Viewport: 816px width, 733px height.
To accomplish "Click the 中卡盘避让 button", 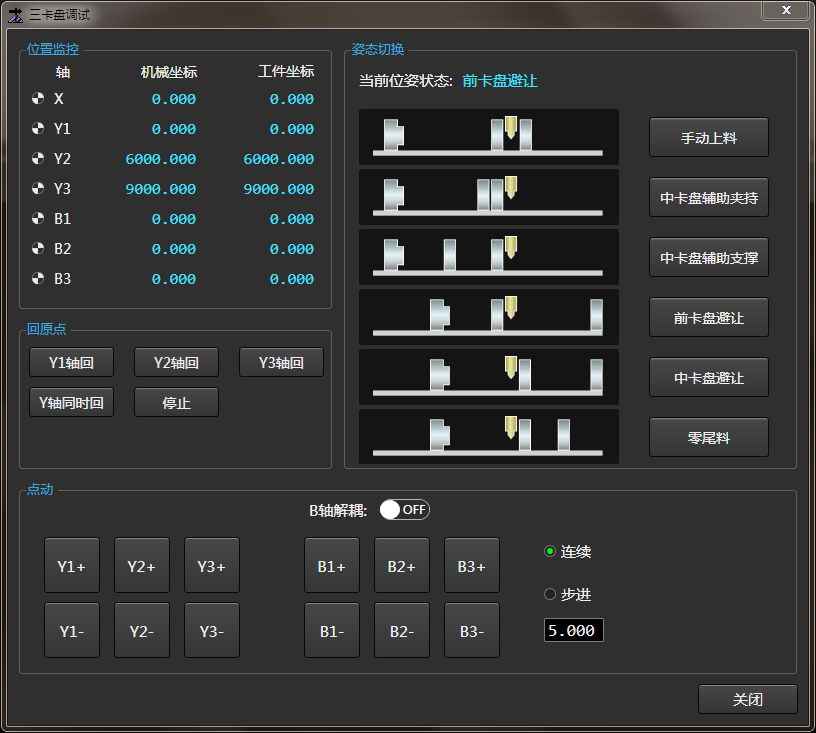I will pyautogui.click(x=708, y=378).
